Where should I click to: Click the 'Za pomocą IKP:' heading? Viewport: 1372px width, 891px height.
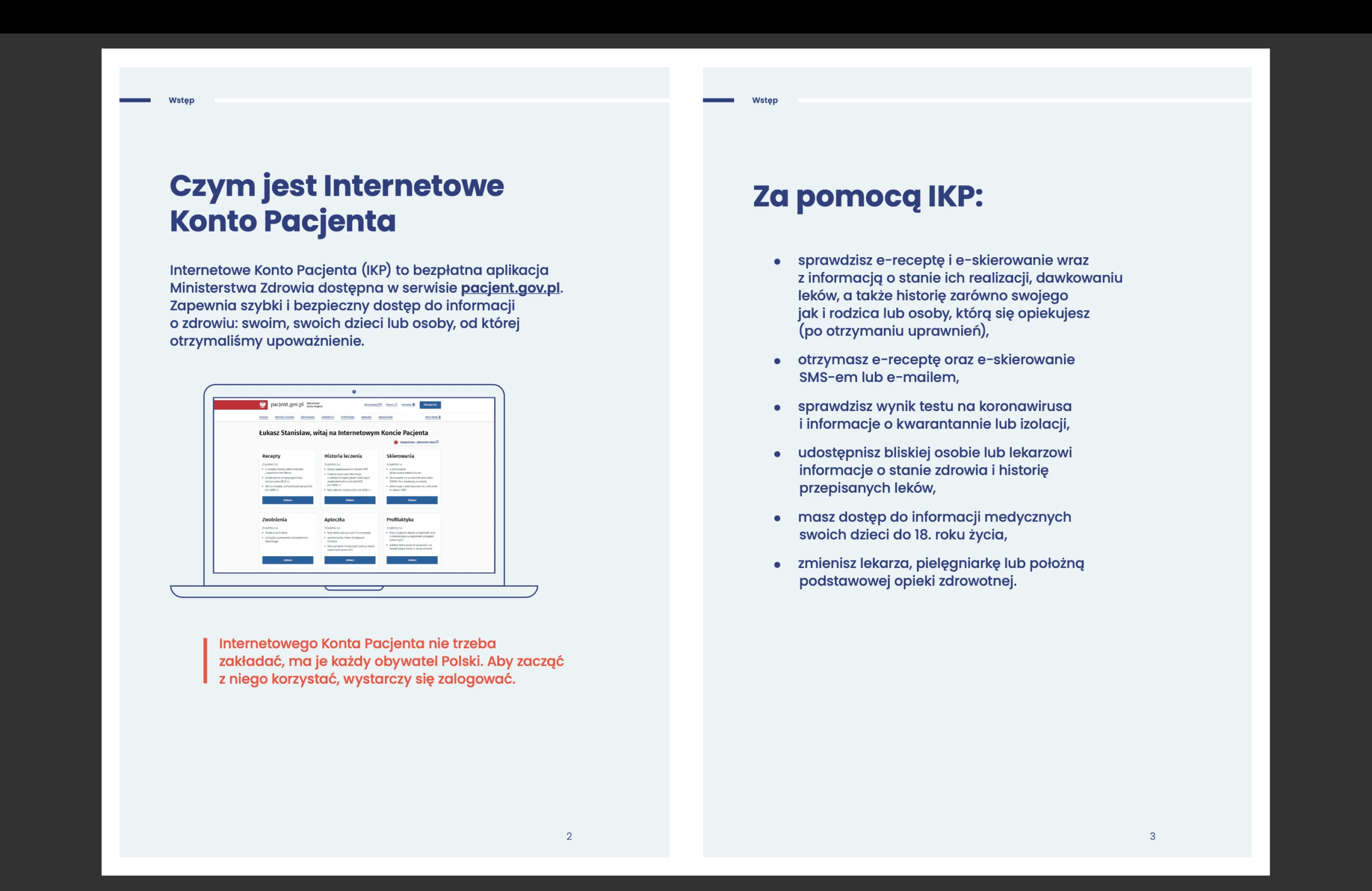867,197
